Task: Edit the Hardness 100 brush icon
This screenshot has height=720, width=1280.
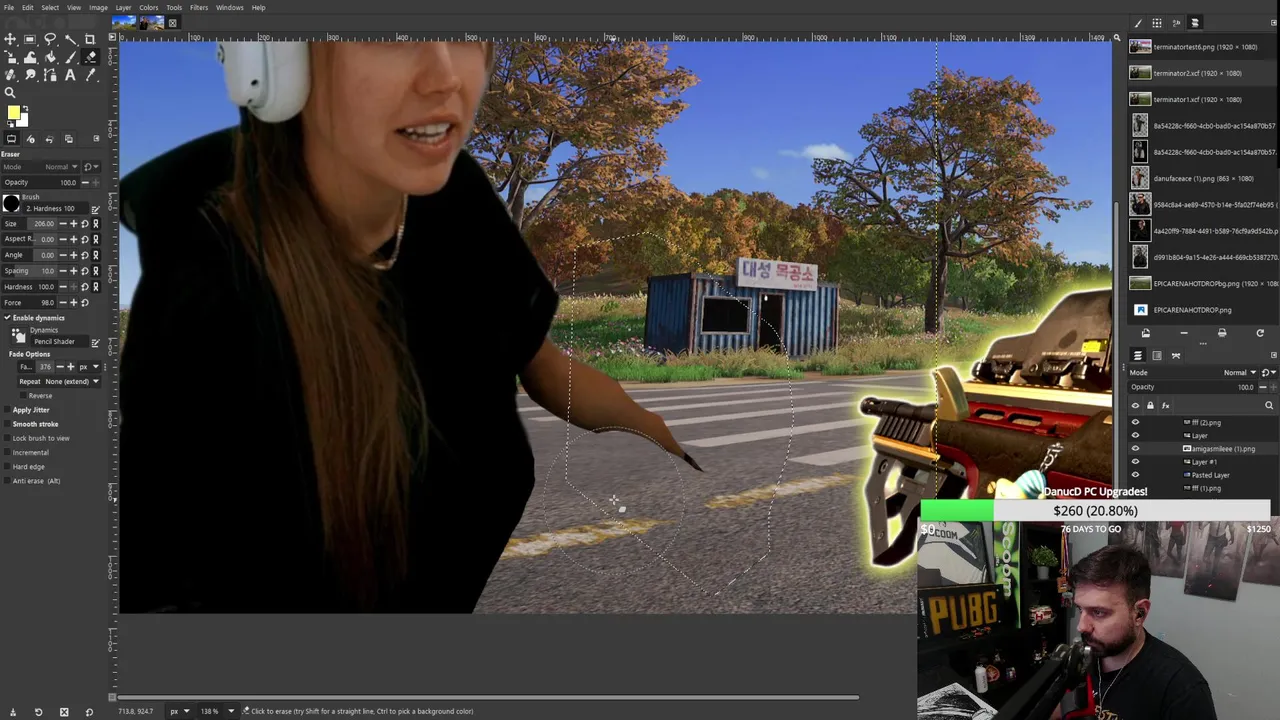Action: (x=95, y=209)
